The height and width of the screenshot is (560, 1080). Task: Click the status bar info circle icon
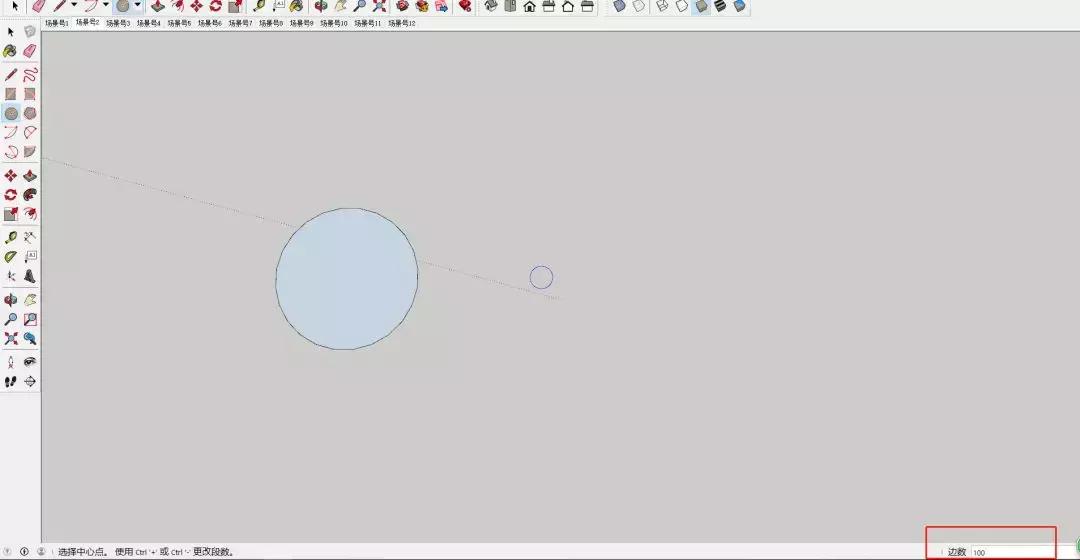pyautogui.click(x=24, y=552)
